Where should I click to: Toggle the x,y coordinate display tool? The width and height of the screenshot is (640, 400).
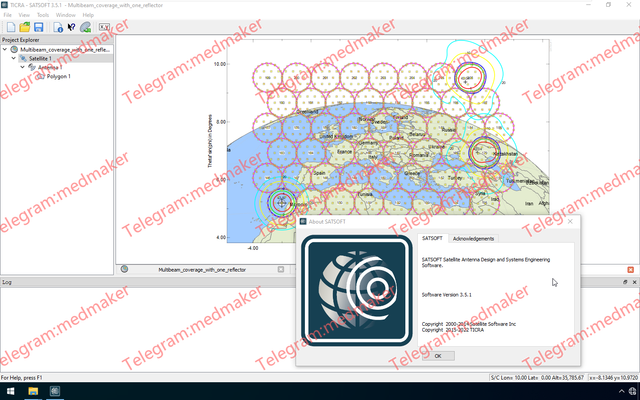(104, 27)
